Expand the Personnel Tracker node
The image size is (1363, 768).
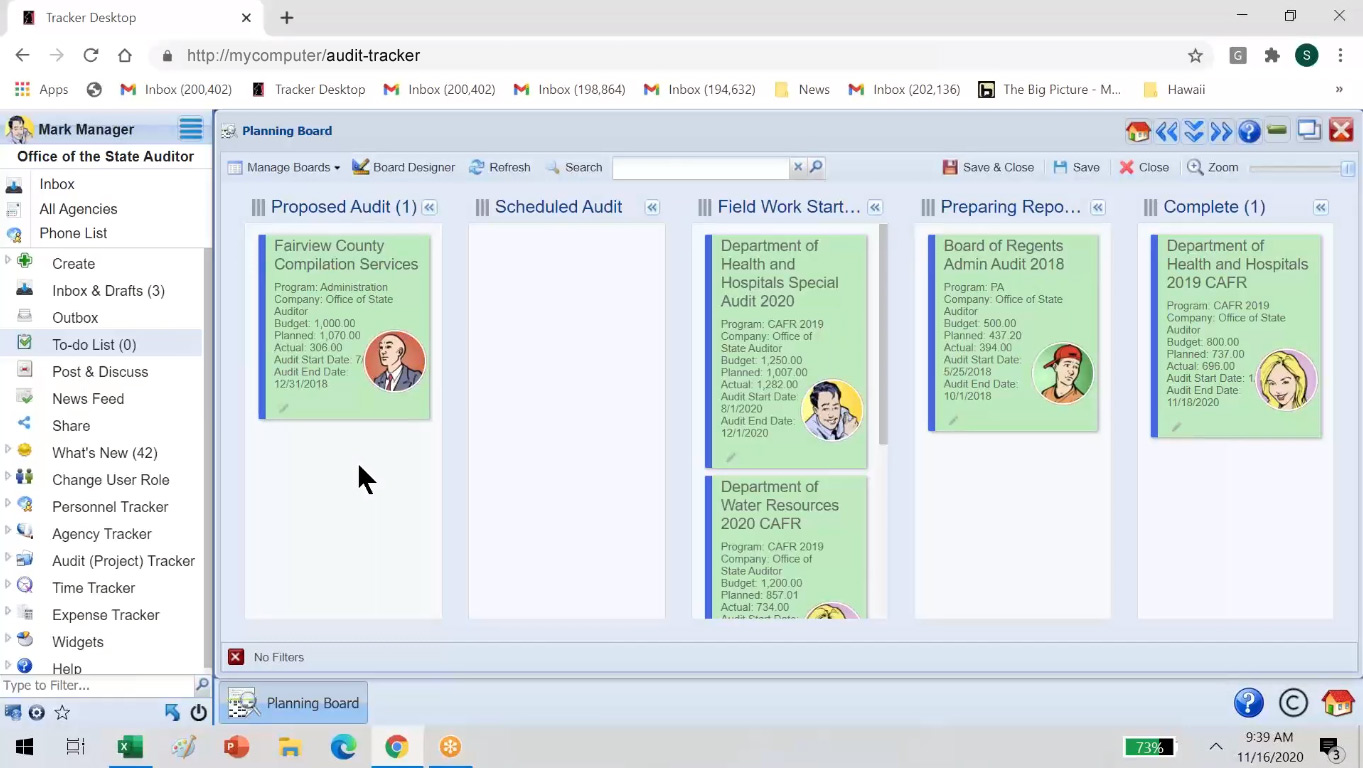point(8,504)
